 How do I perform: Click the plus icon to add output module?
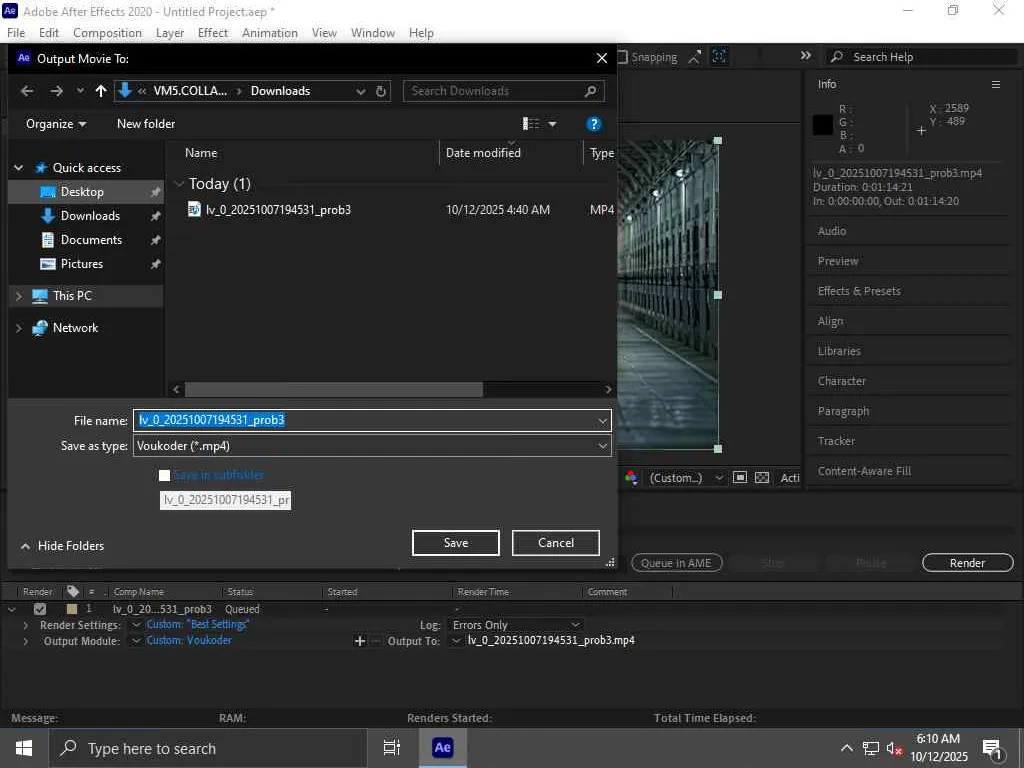360,641
